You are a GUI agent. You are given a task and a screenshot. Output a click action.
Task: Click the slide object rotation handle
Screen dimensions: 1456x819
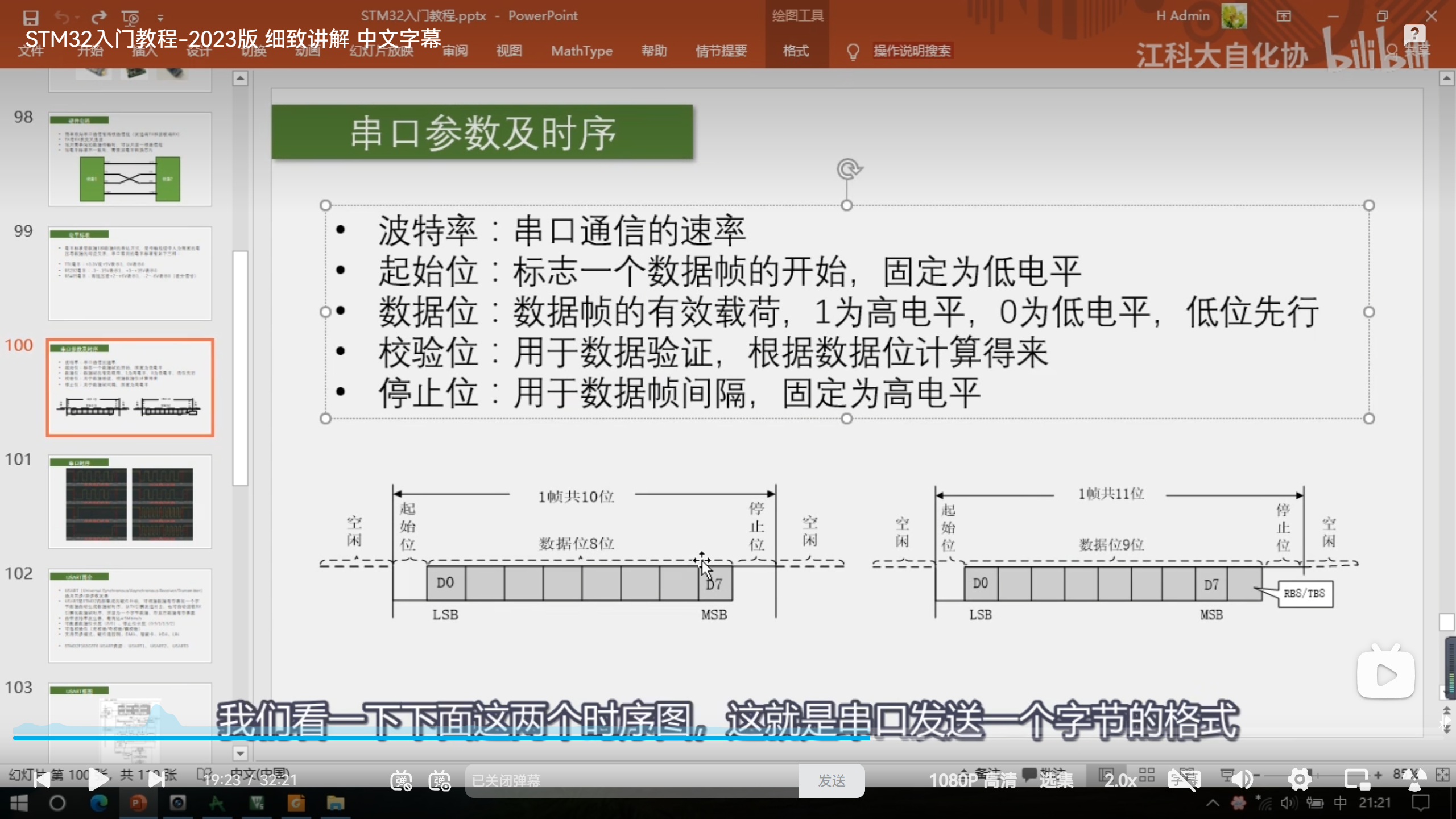click(x=849, y=169)
